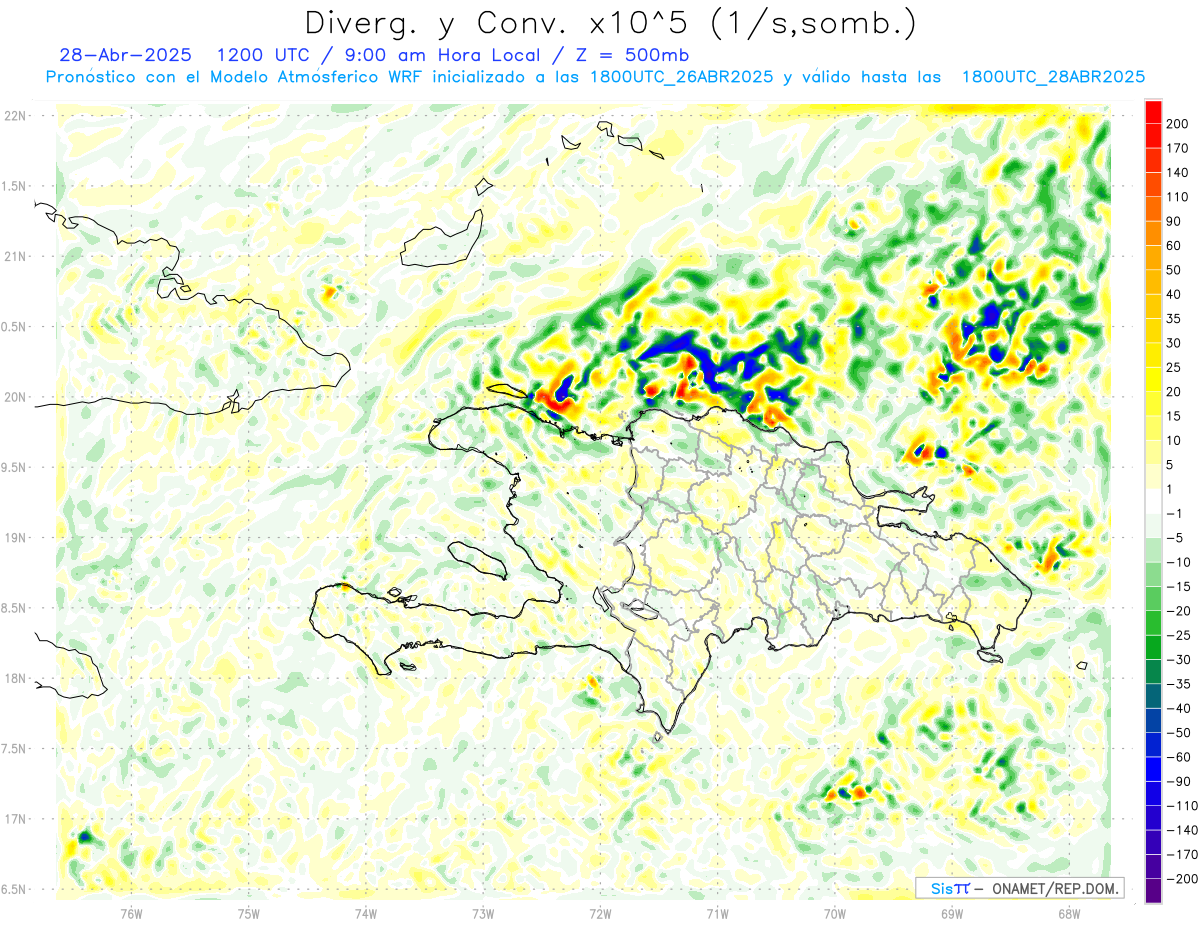Click the '19N' latitude label
The width and height of the screenshot is (1200, 927).
tap(15, 538)
